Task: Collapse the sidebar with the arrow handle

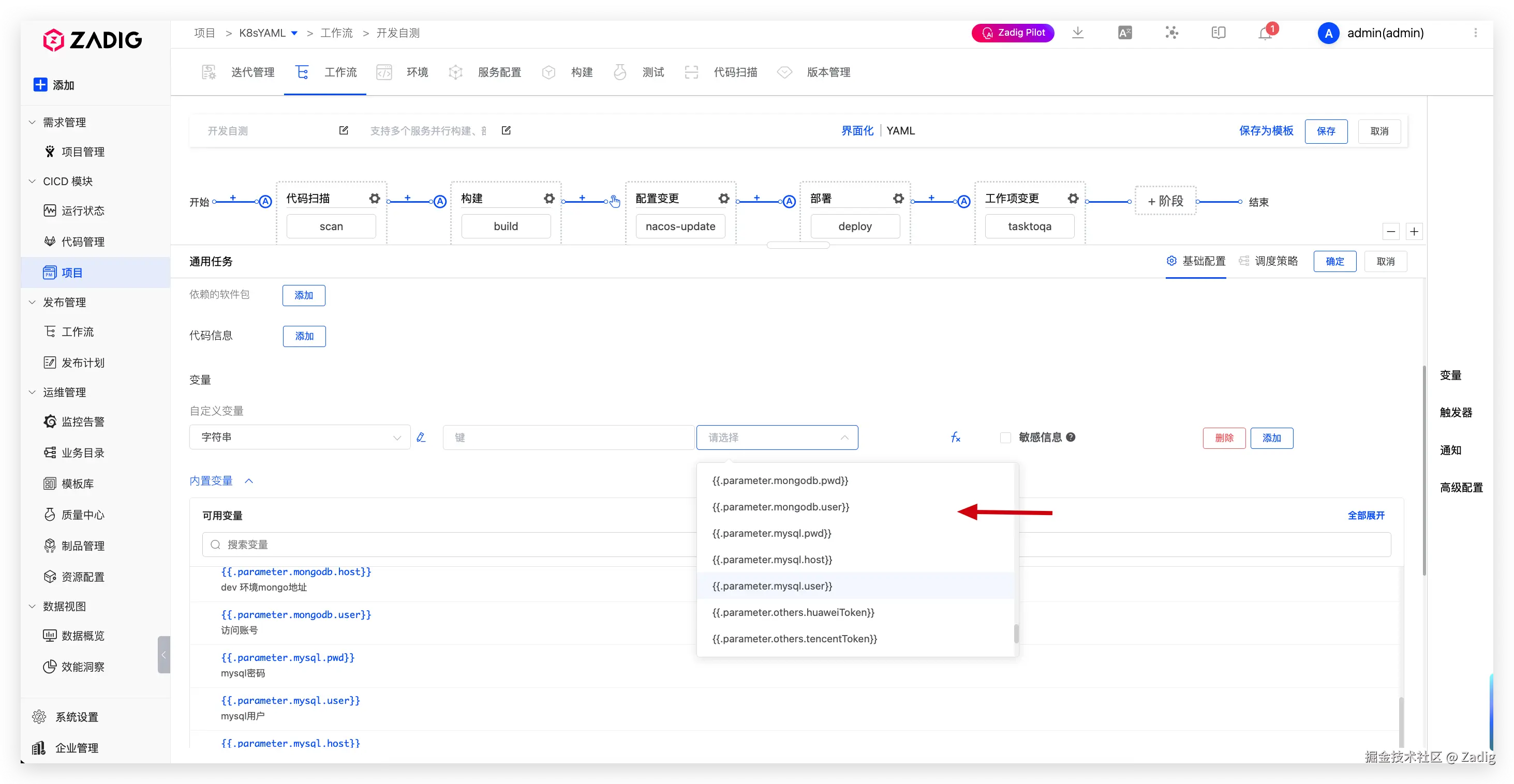Action: click(x=164, y=654)
